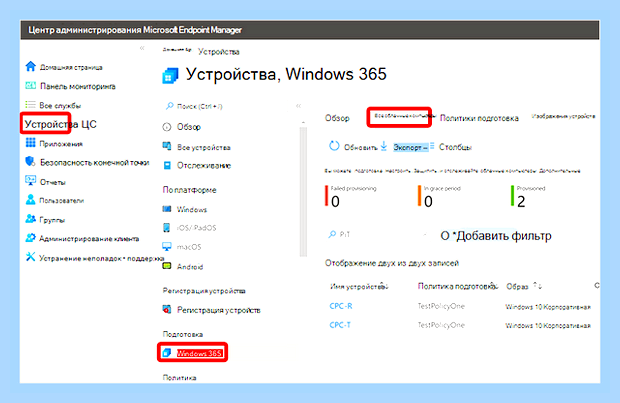Collapse the devices submenu panel chevron
620x403 pixels.
click(x=299, y=106)
